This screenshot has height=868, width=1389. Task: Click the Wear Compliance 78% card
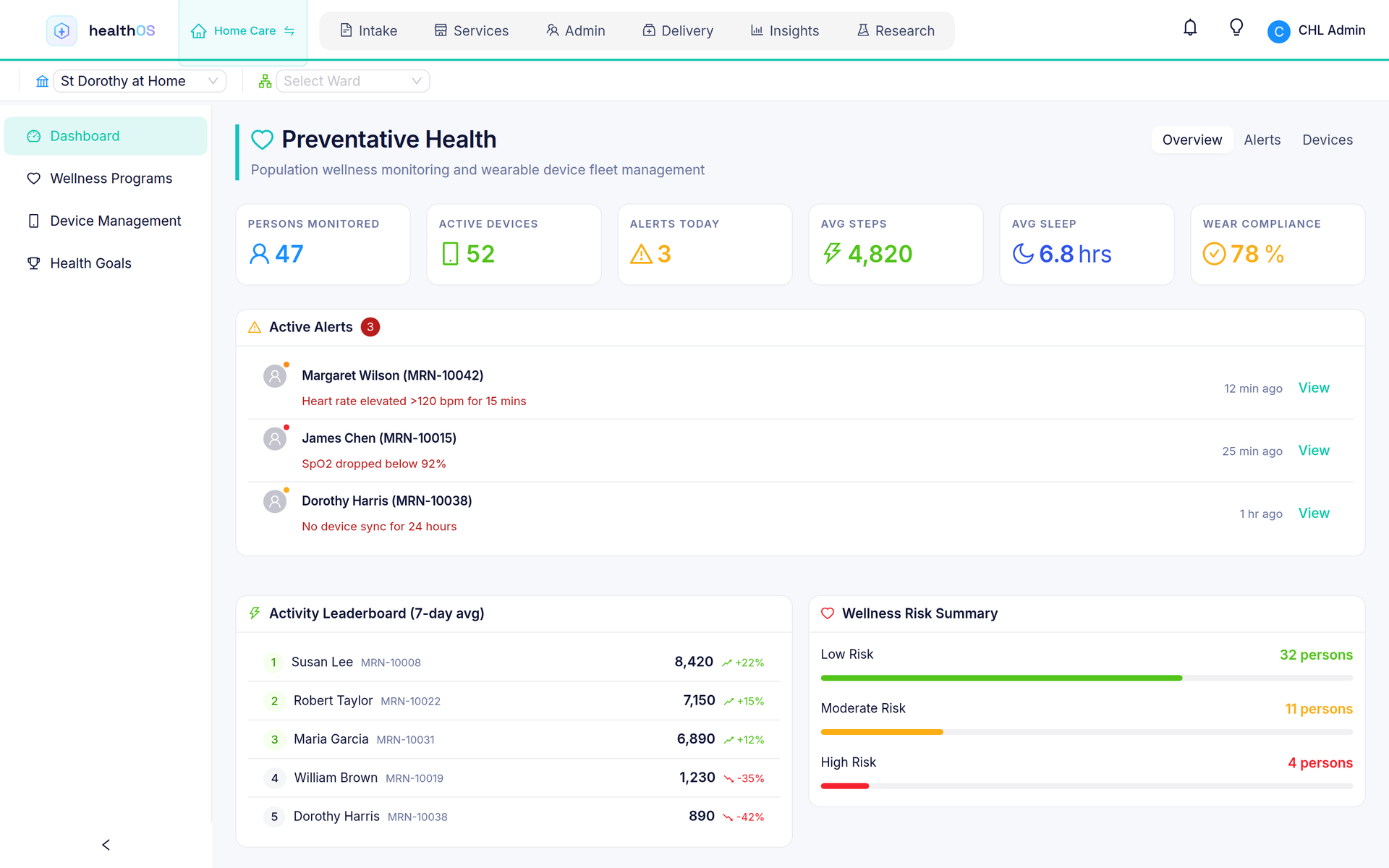pos(1277,244)
